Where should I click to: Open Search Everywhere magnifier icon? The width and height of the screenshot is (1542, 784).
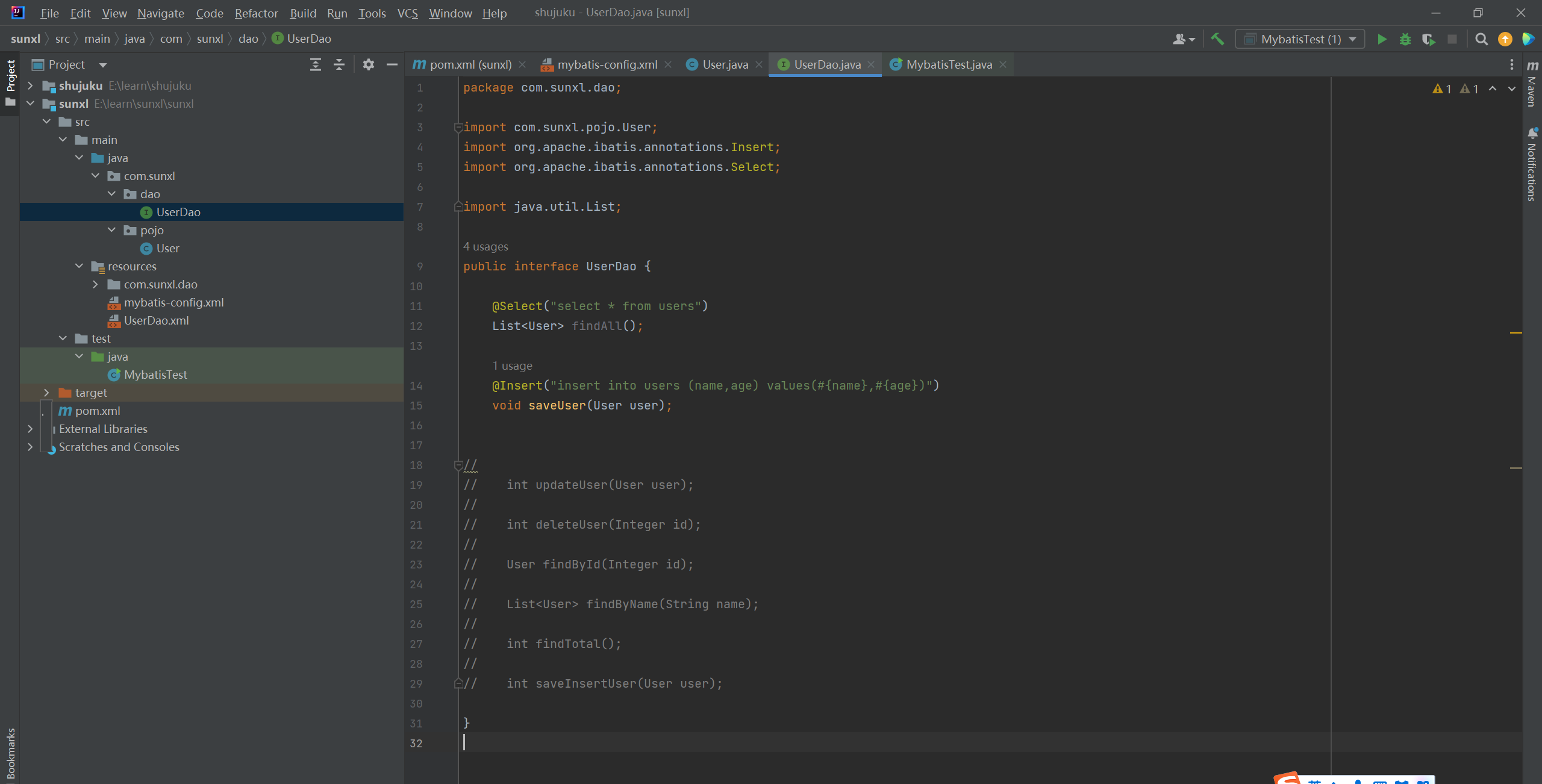(x=1481, y=39)
